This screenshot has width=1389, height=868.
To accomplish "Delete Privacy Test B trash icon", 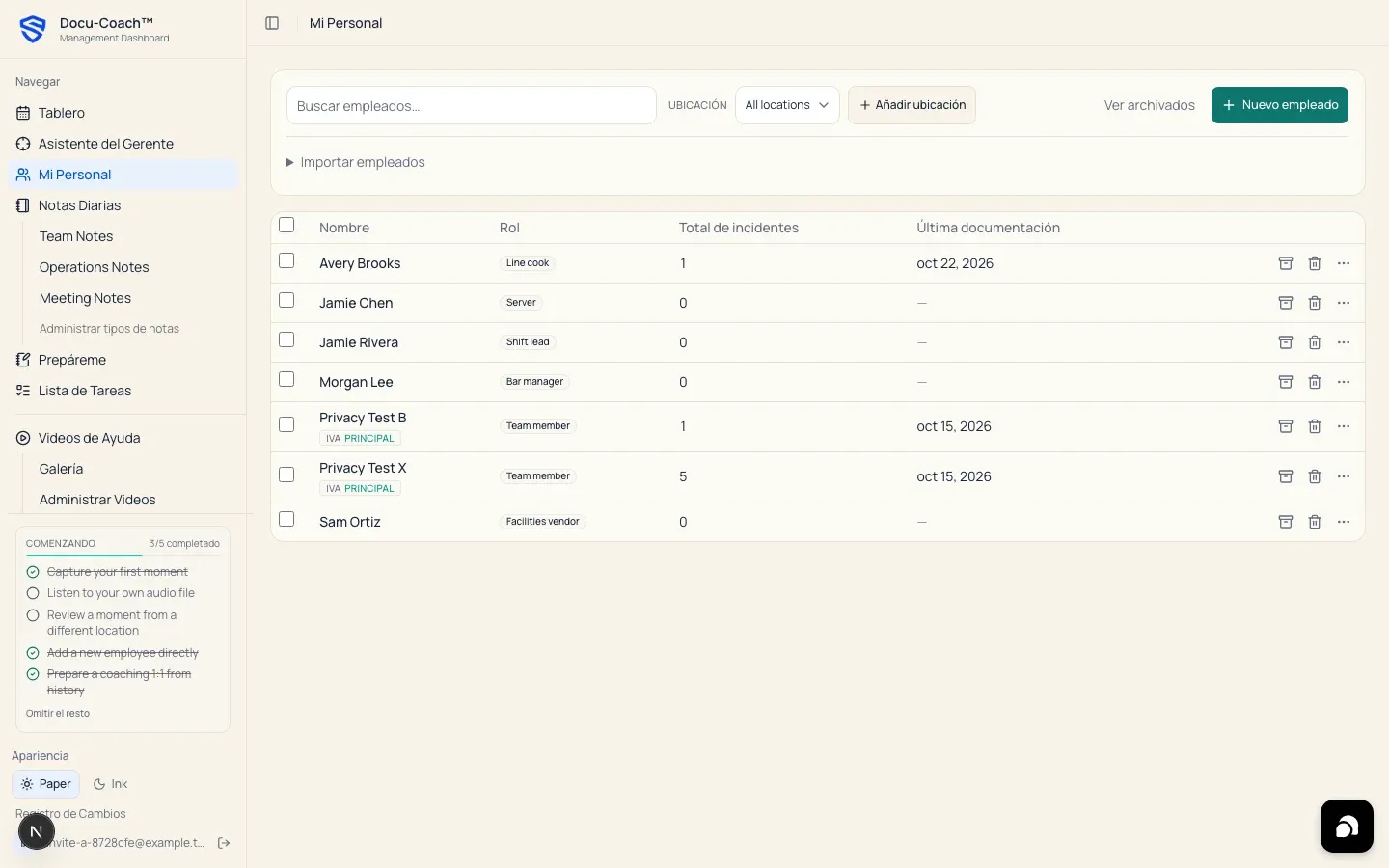I will pos(1315,426).
